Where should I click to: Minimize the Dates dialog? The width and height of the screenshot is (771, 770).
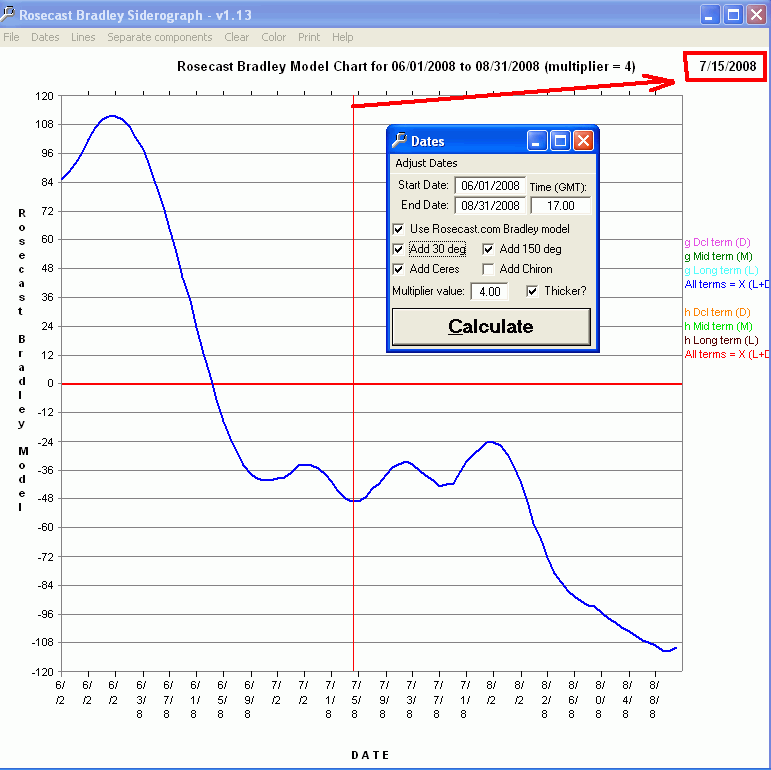[x=536, y=141]
